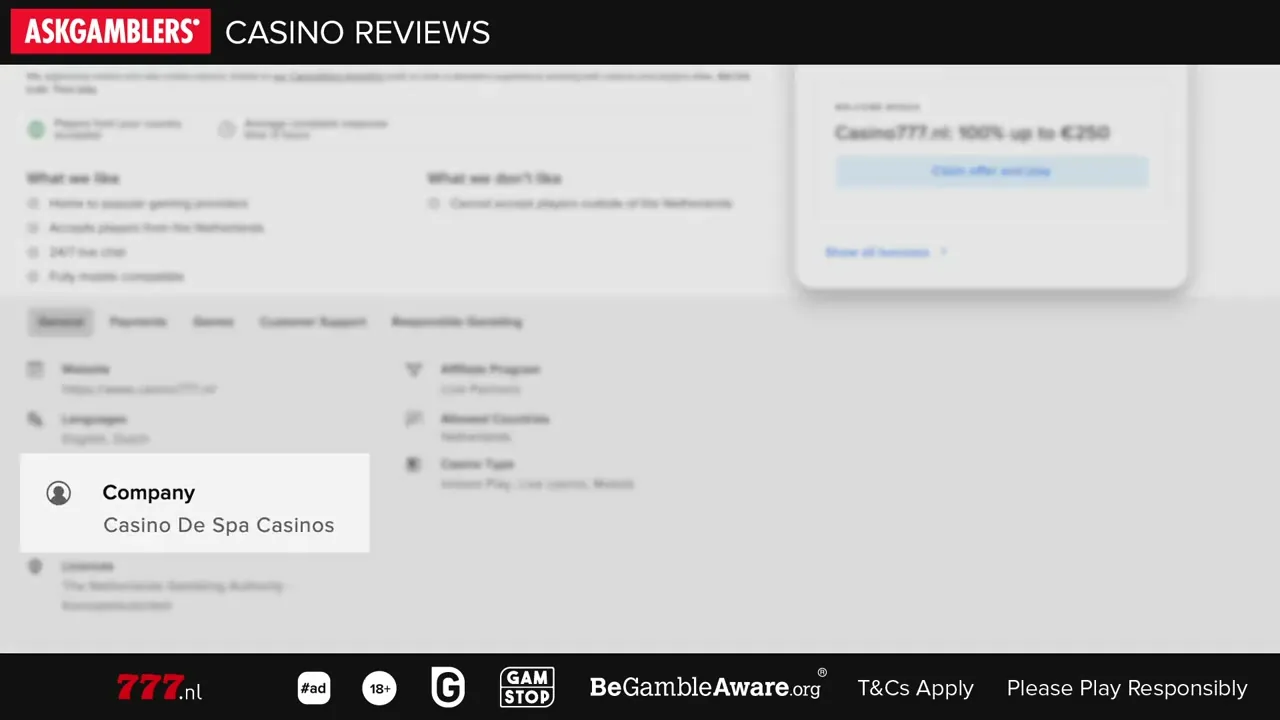Click the 777.nl logo in footer
This screenshot has height=720, width=1280.
point(159,688)
